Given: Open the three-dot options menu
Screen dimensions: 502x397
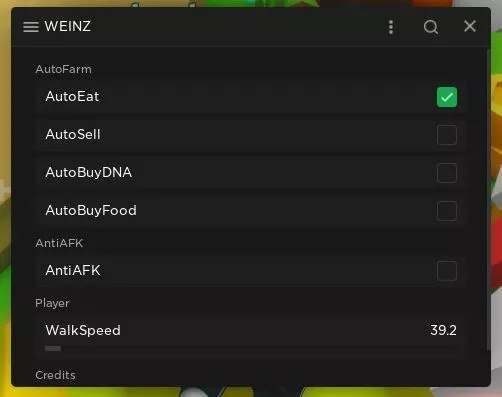Looking at the screenshot, I should click(391, 27).
